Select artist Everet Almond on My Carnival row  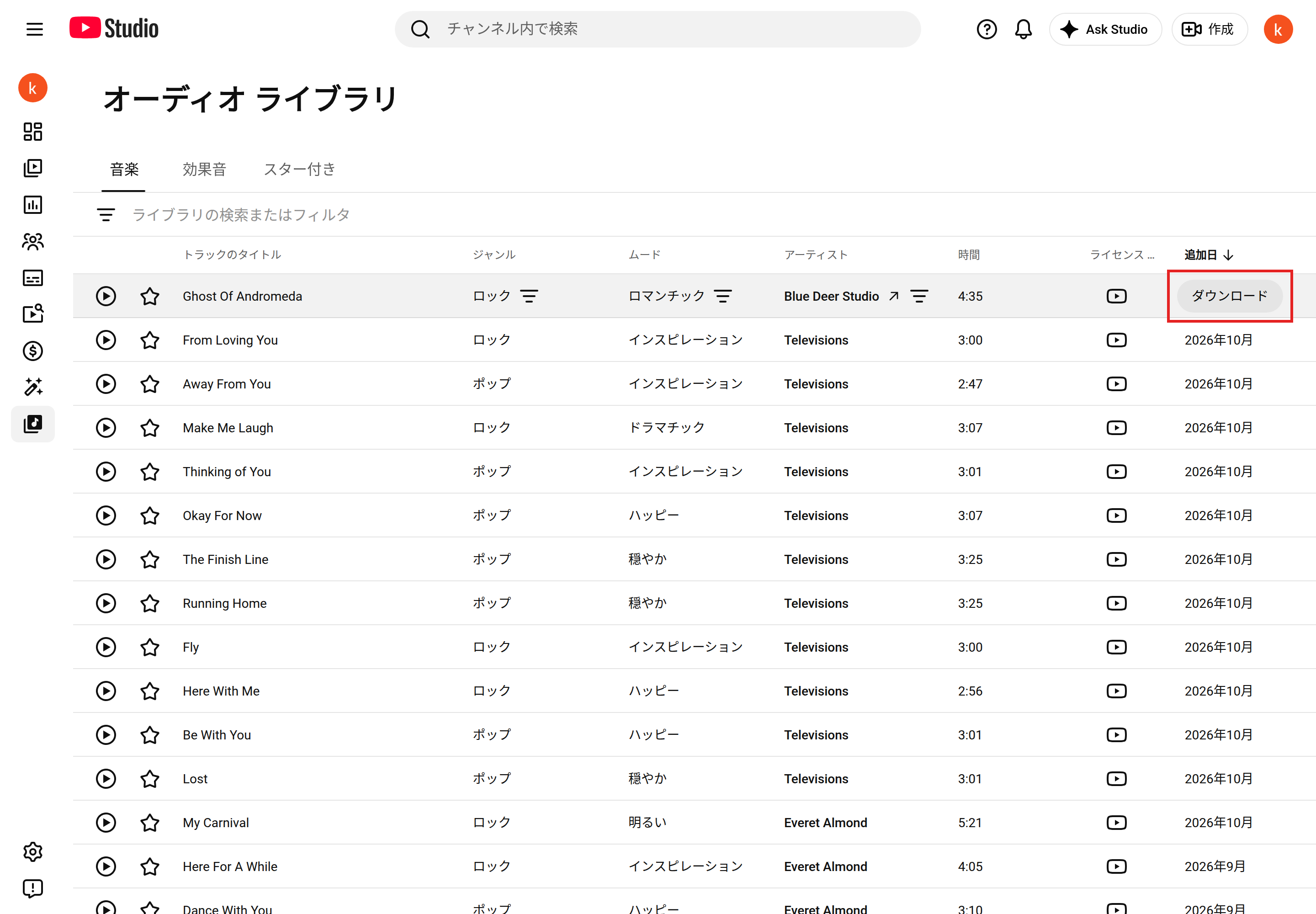(x=825, y=822)
